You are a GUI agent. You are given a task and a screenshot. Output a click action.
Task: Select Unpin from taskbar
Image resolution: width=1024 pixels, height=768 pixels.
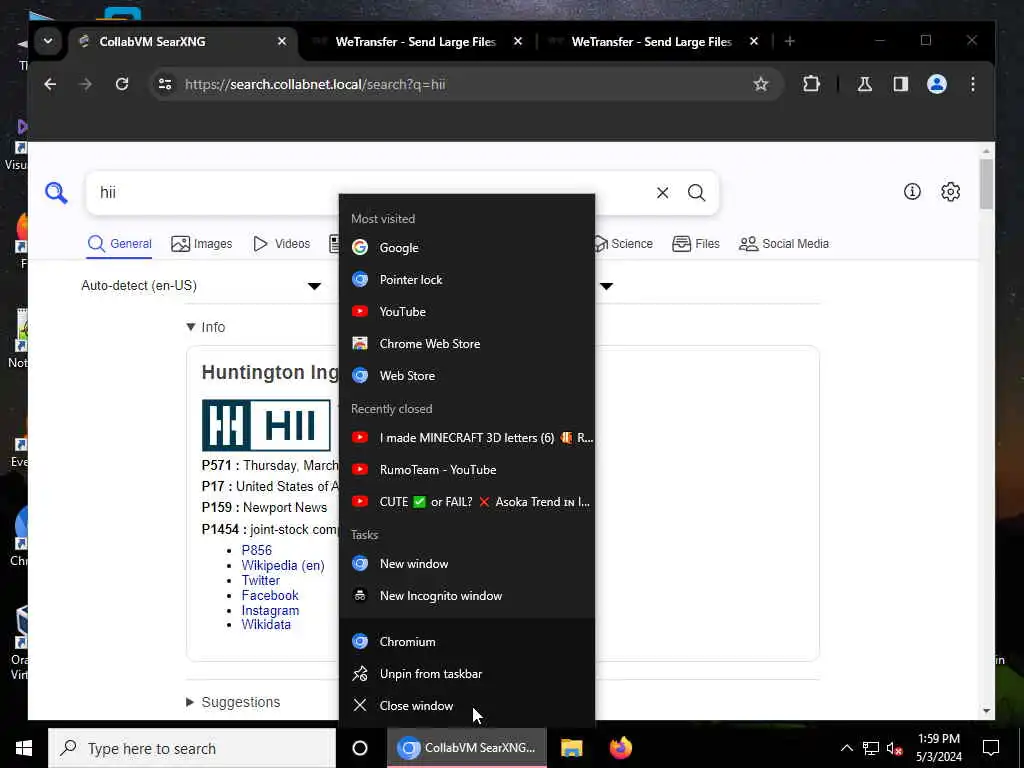pos(467,673)
